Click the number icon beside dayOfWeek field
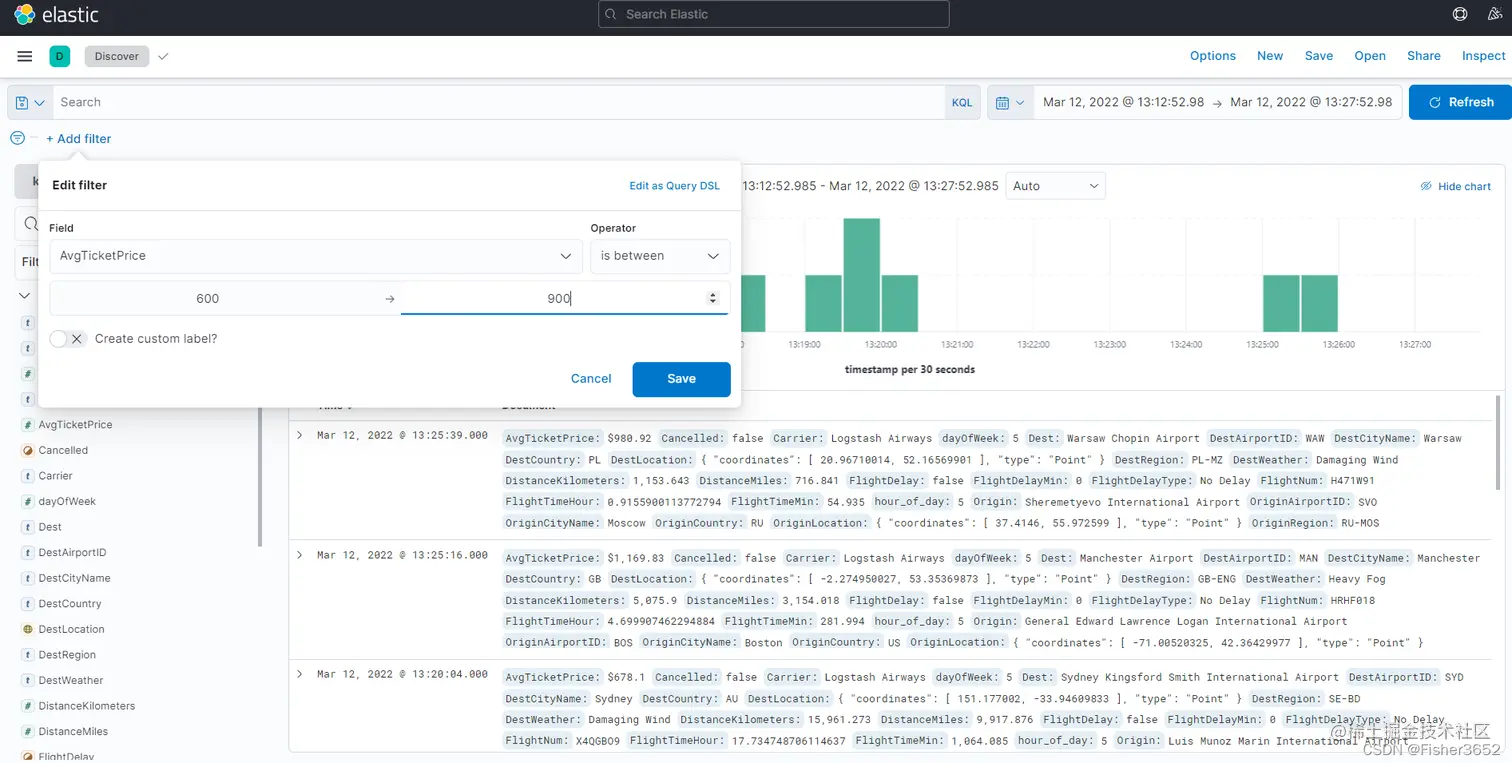 (28, 501)
